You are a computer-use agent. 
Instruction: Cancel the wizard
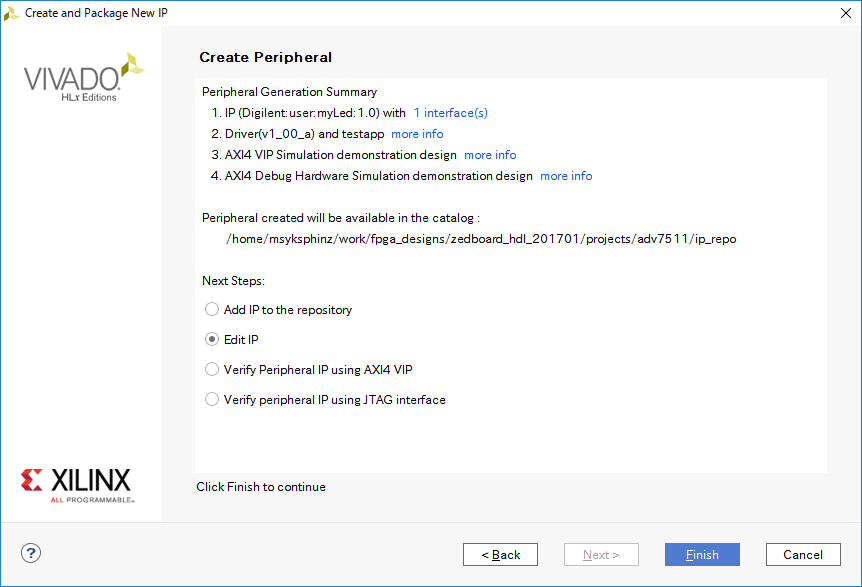(x=803, y=555)
